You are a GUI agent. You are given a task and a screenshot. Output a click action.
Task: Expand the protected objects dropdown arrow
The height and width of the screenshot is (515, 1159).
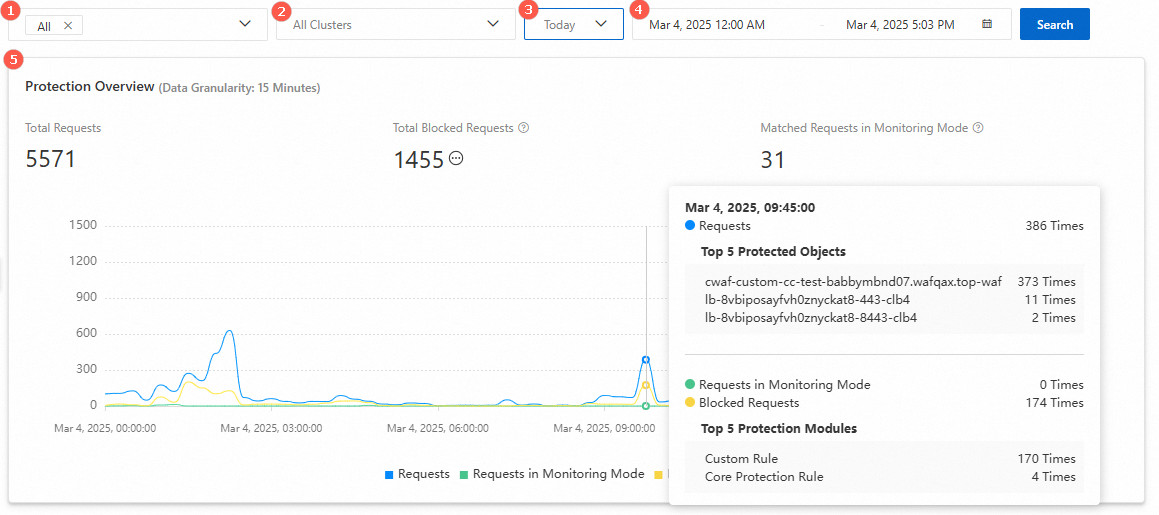click(x=245, y=24)
